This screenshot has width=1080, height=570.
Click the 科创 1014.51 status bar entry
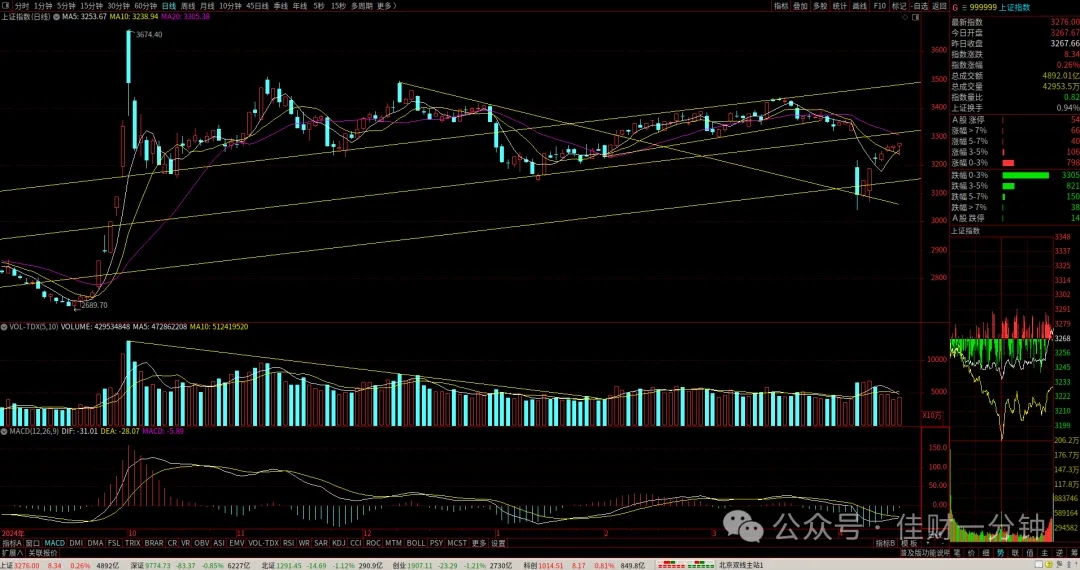[x=584, y=565]
